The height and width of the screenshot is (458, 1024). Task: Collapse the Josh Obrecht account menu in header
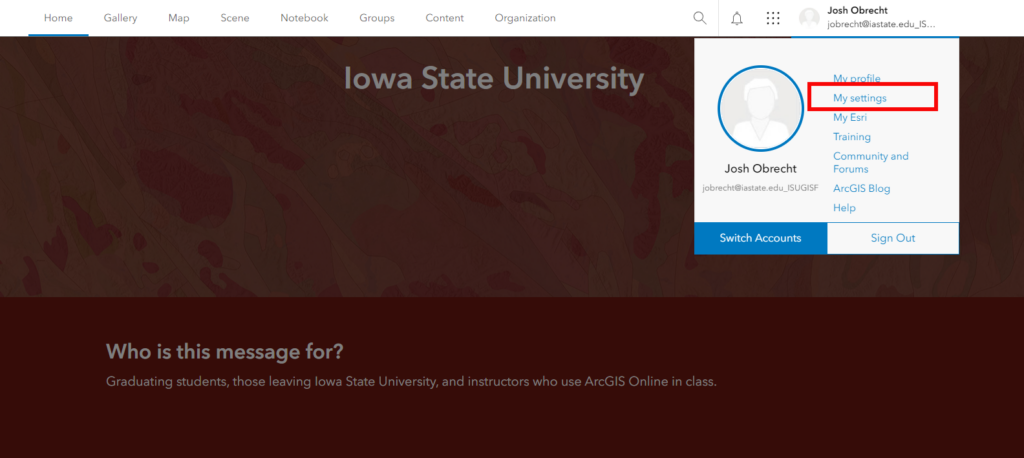(x=875, y=18)
